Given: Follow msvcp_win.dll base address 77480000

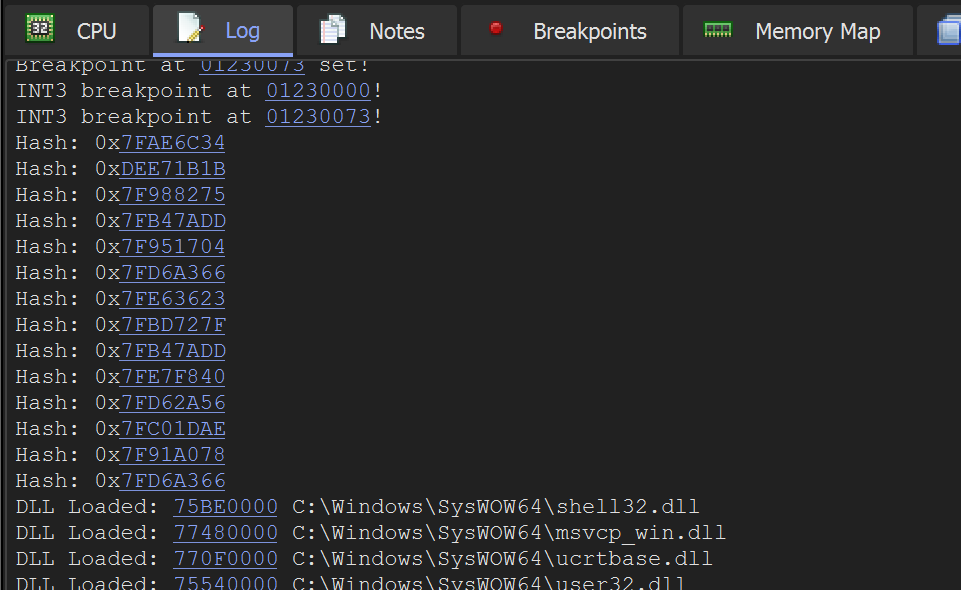Looking at the screenshot, I should (225, 533).
